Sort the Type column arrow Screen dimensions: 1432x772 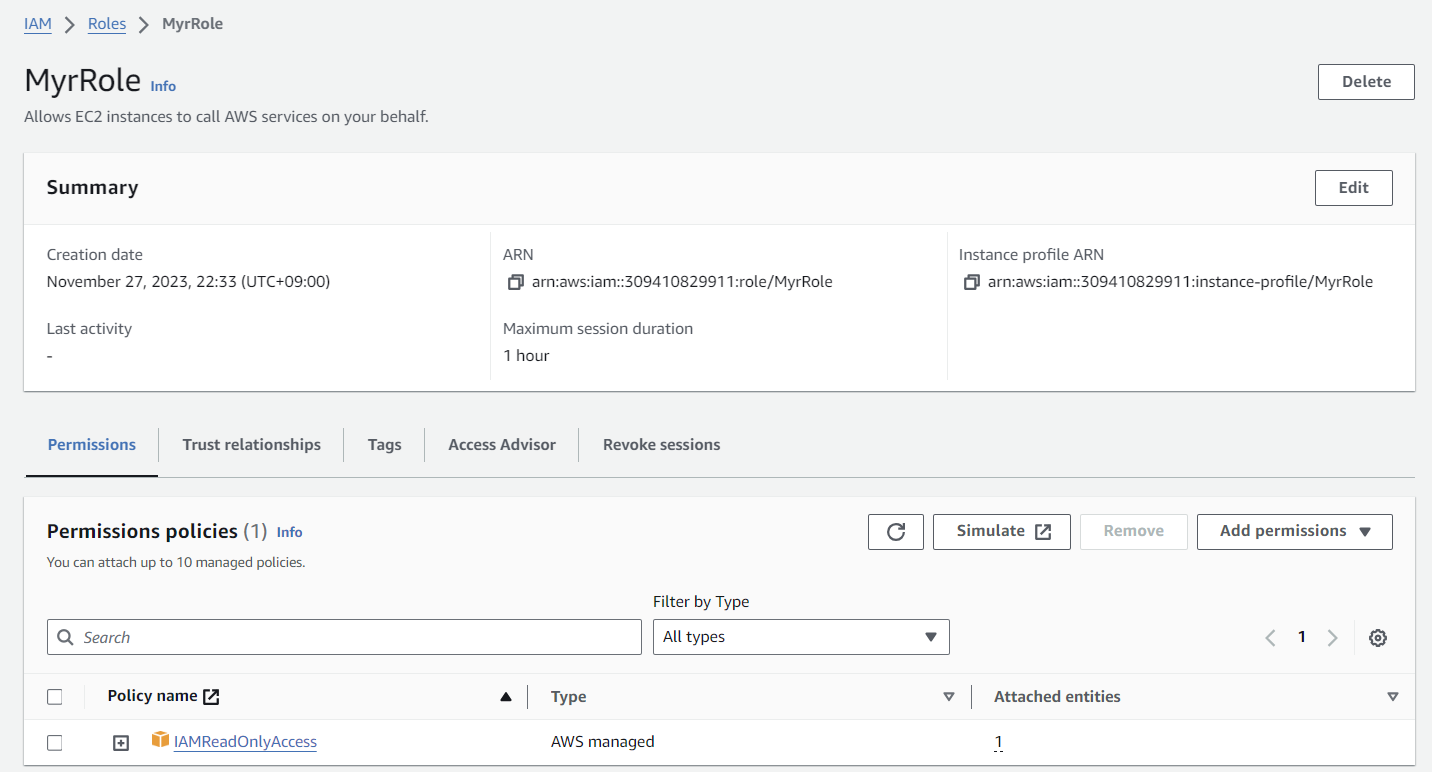949,697
